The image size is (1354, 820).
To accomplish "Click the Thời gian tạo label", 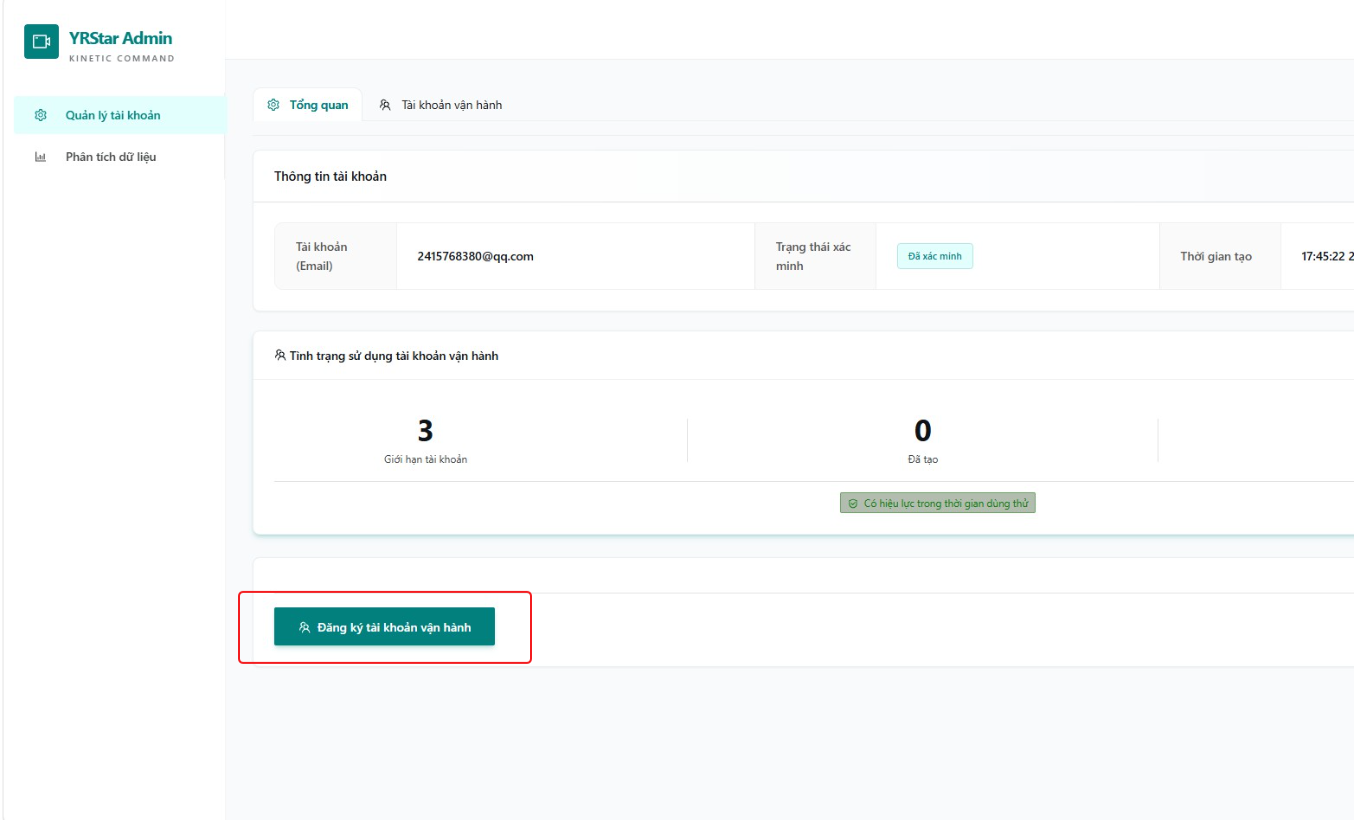I will (x=1216, y=256).
